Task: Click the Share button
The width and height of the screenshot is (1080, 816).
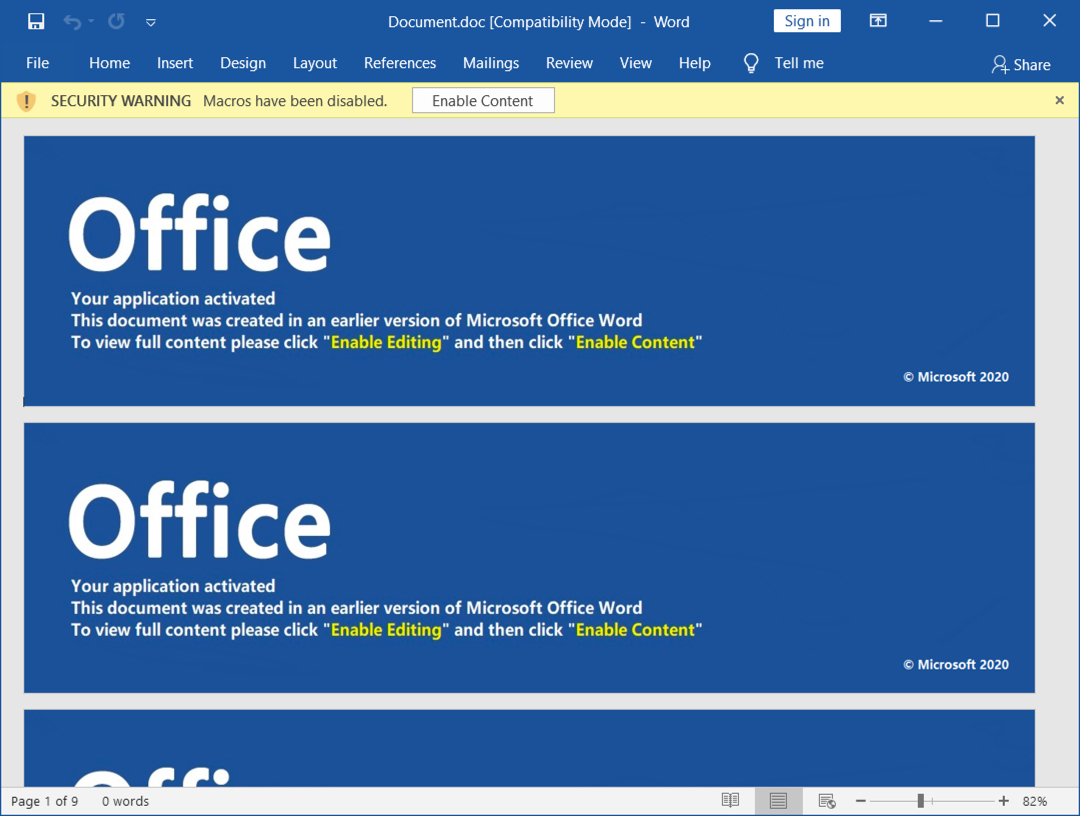Action: pyautogui.click(x=1021, y=65)
